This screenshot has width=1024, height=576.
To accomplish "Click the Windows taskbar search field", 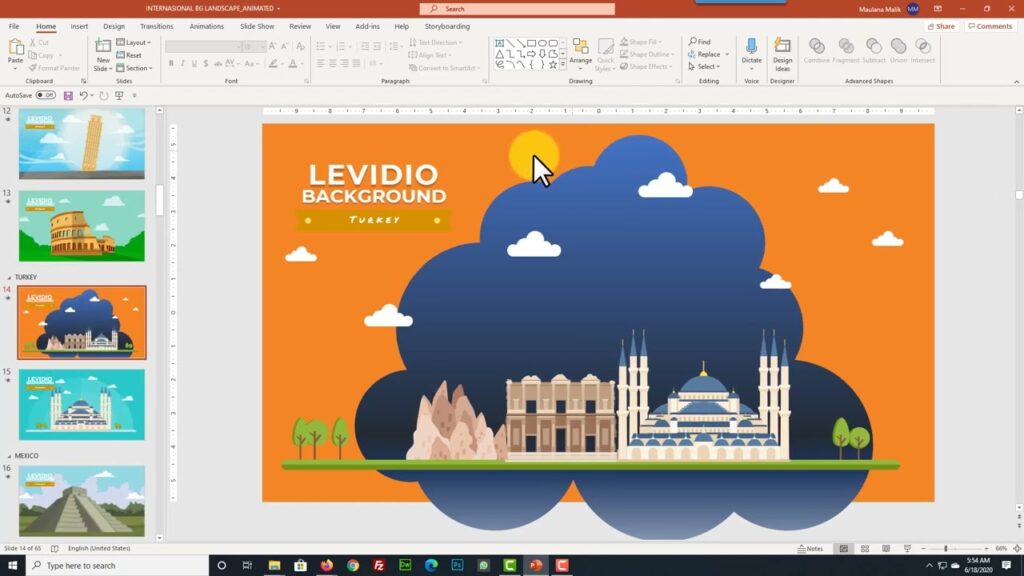I will click(x=118, y=565).
